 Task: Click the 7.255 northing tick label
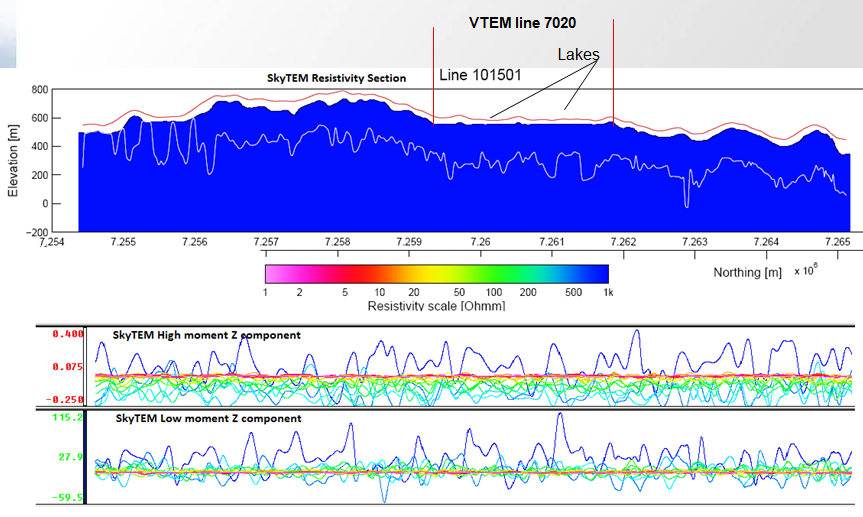point(123,242)
